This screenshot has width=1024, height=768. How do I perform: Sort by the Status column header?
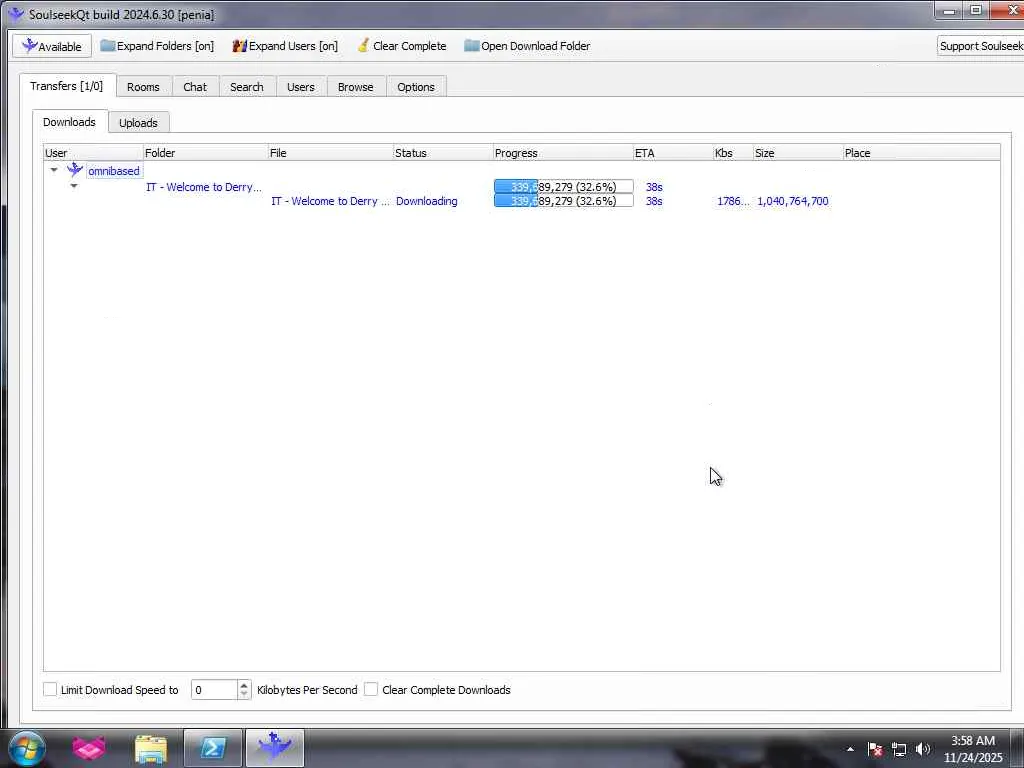pos(443,153)
